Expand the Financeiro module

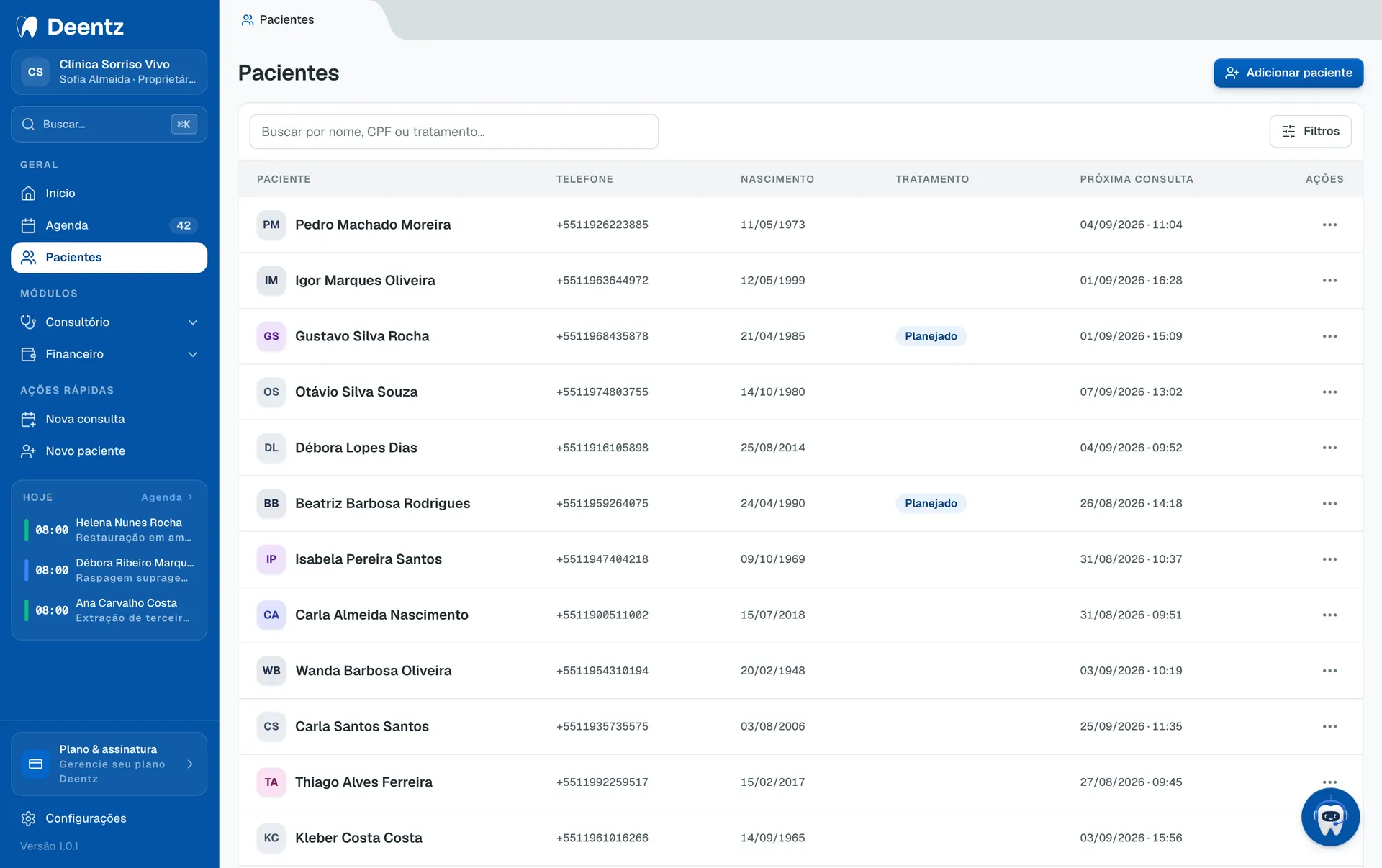click(109, 354)
